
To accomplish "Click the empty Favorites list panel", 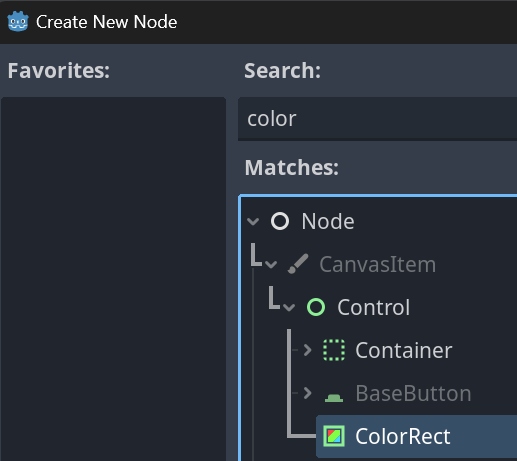I will point(113,279).
